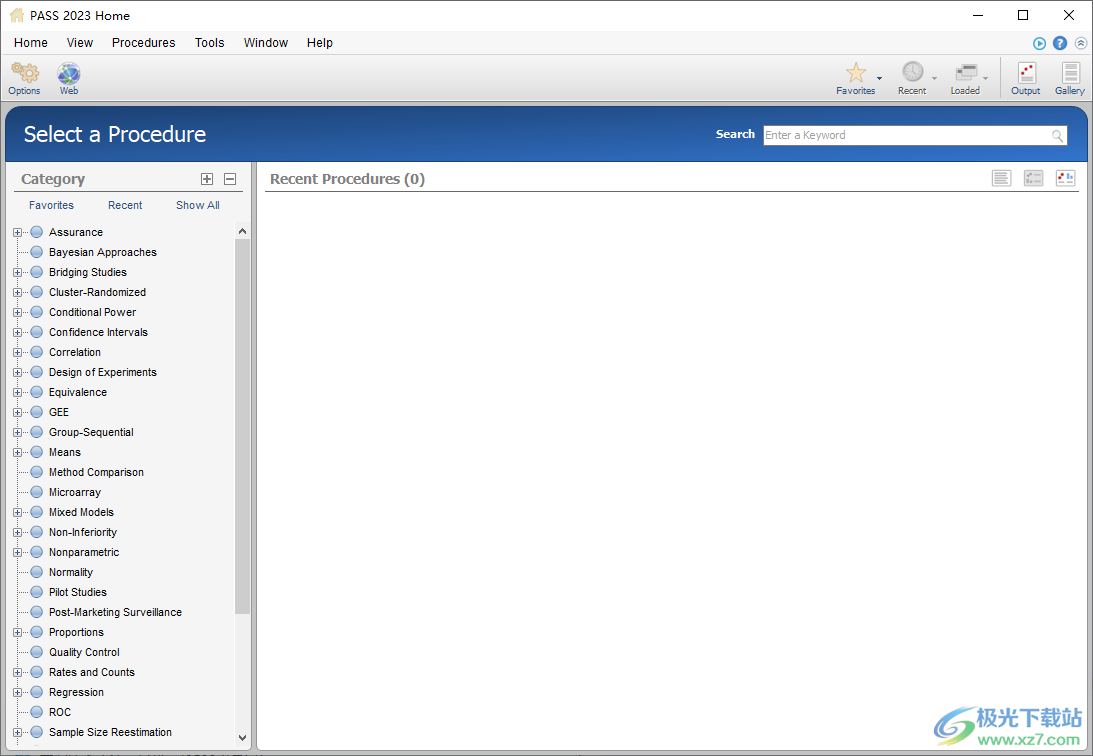Screen dimensions: 1093x756
Task: Collapse all categories with minus icon
Action: tap(230, 179)
